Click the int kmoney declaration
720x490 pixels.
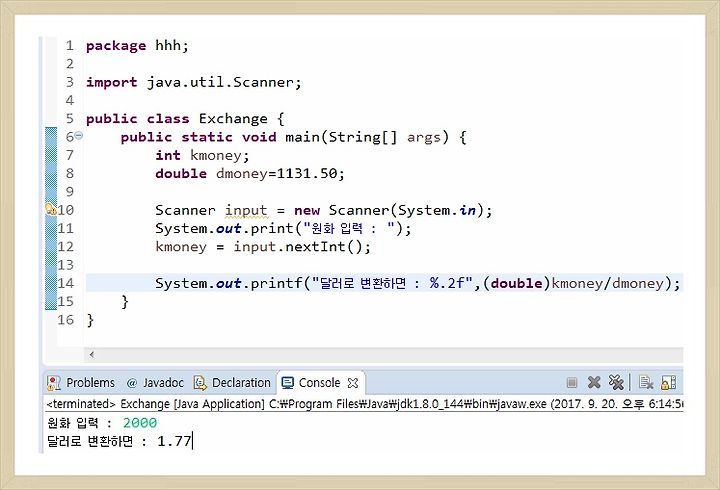tap(202, 155)
